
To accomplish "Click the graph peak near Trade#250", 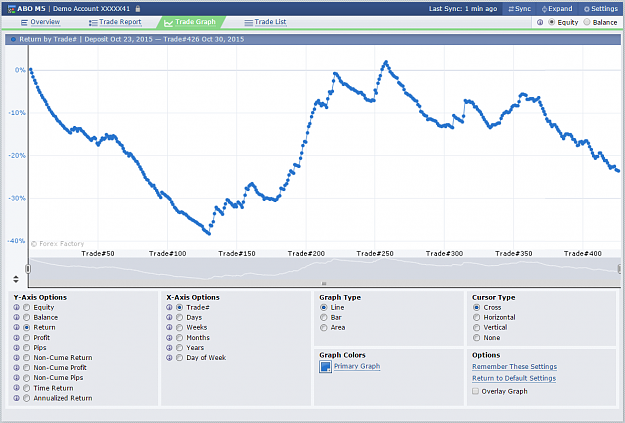I will (386, 62).
